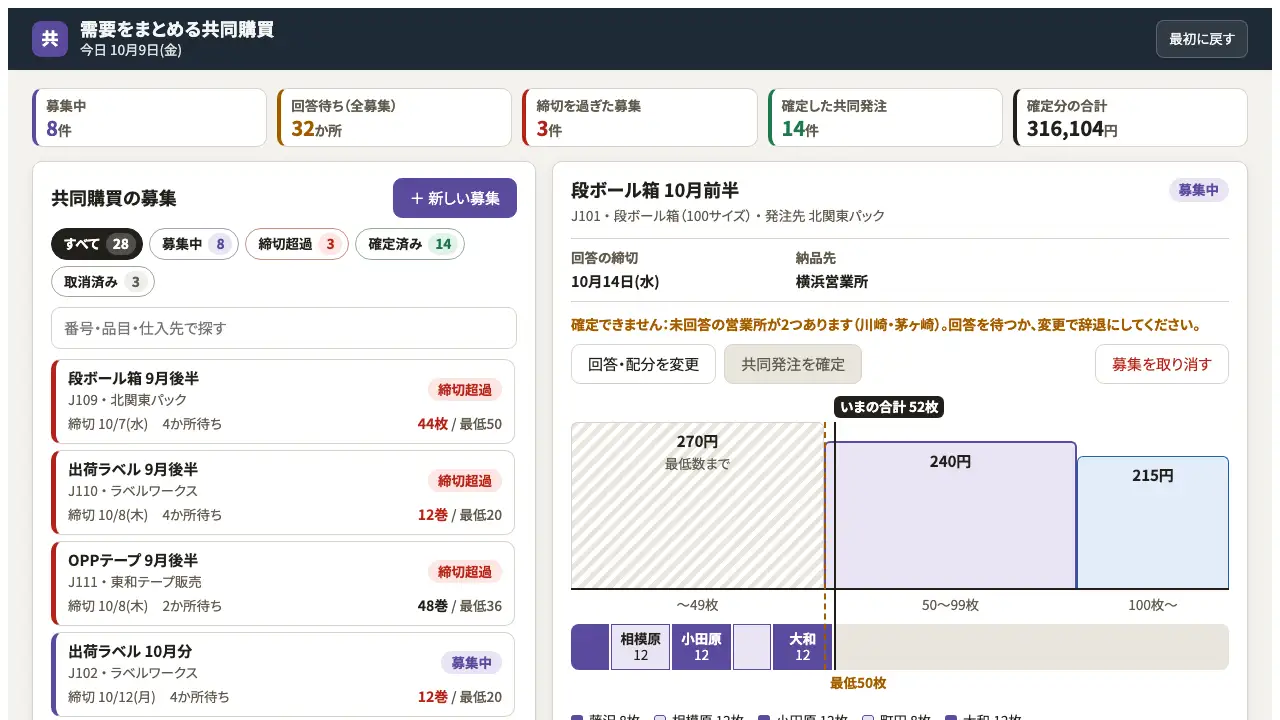Click the 横浜営業所 delivery destination text
Image resolution: width=1280 pixels, height=720 pixels.
832,282
